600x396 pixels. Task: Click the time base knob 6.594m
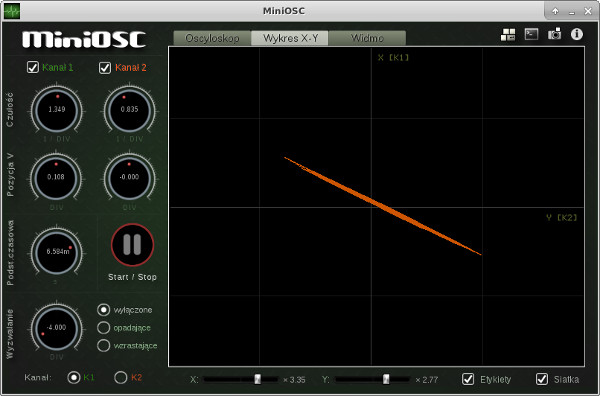pyautogui.click(x=57, y=252)
